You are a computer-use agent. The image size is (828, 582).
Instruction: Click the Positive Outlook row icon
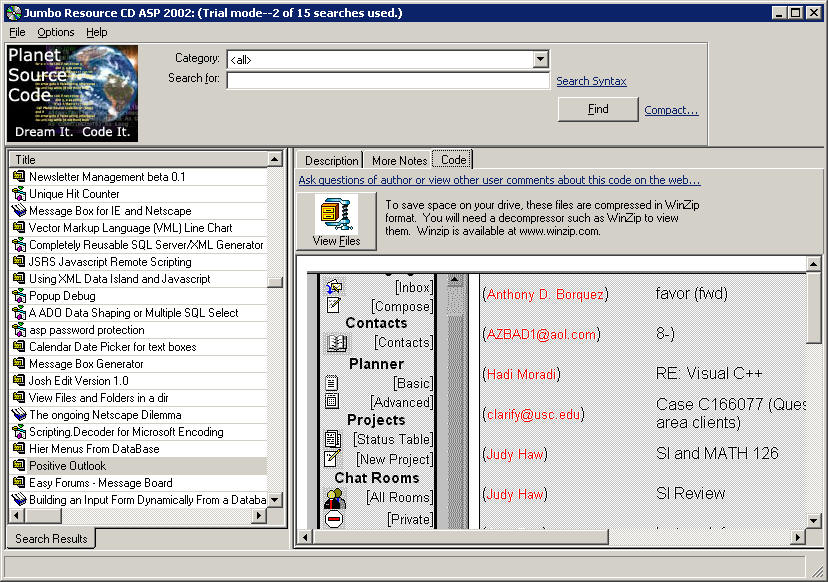pyautogui.click(x=19, y=465)
